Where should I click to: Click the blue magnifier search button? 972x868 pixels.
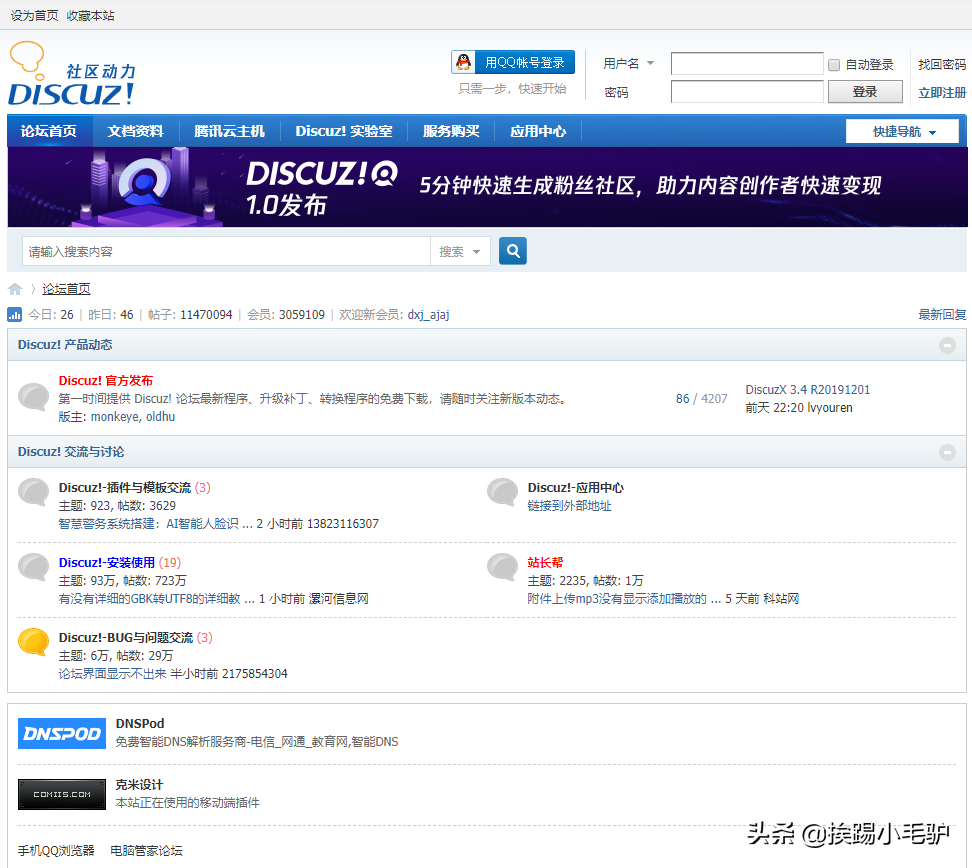point(513,251)
